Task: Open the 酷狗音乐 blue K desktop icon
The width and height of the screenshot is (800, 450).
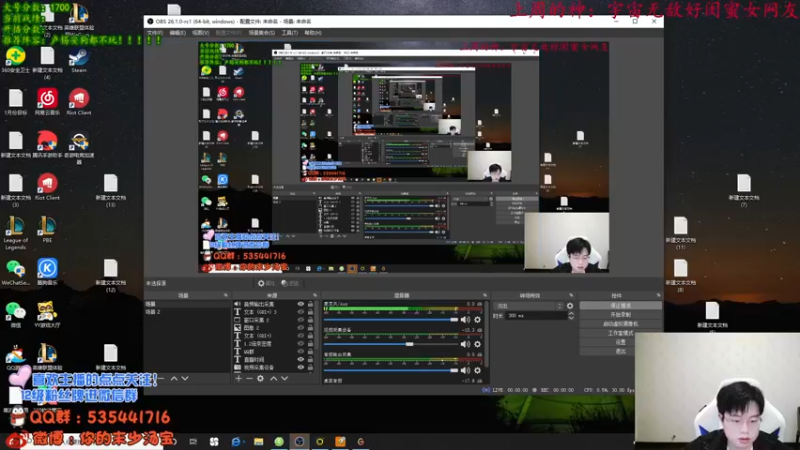Action: click(47, 271)
